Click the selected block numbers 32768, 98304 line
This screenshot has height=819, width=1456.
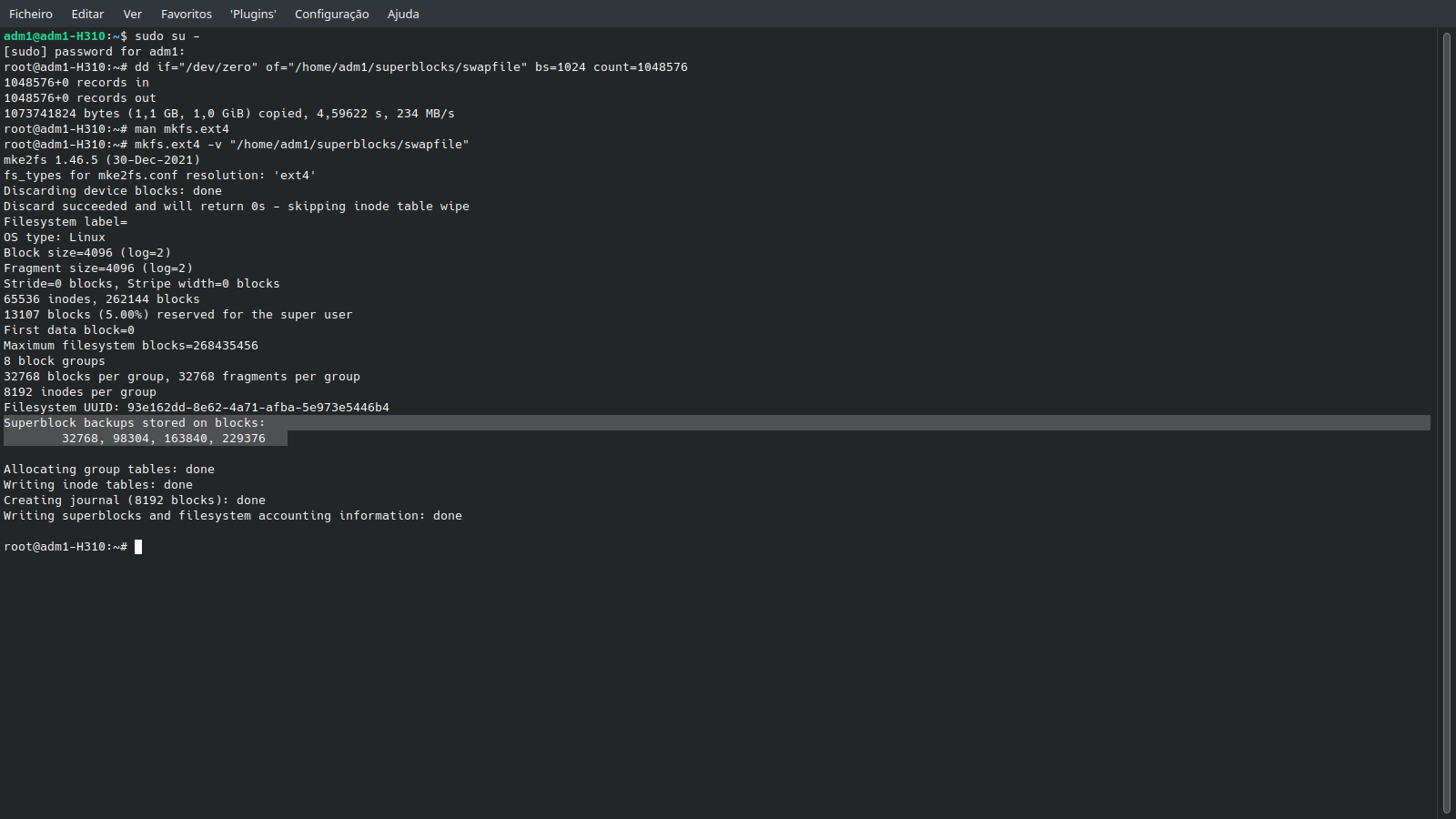[x=164, y=439]
